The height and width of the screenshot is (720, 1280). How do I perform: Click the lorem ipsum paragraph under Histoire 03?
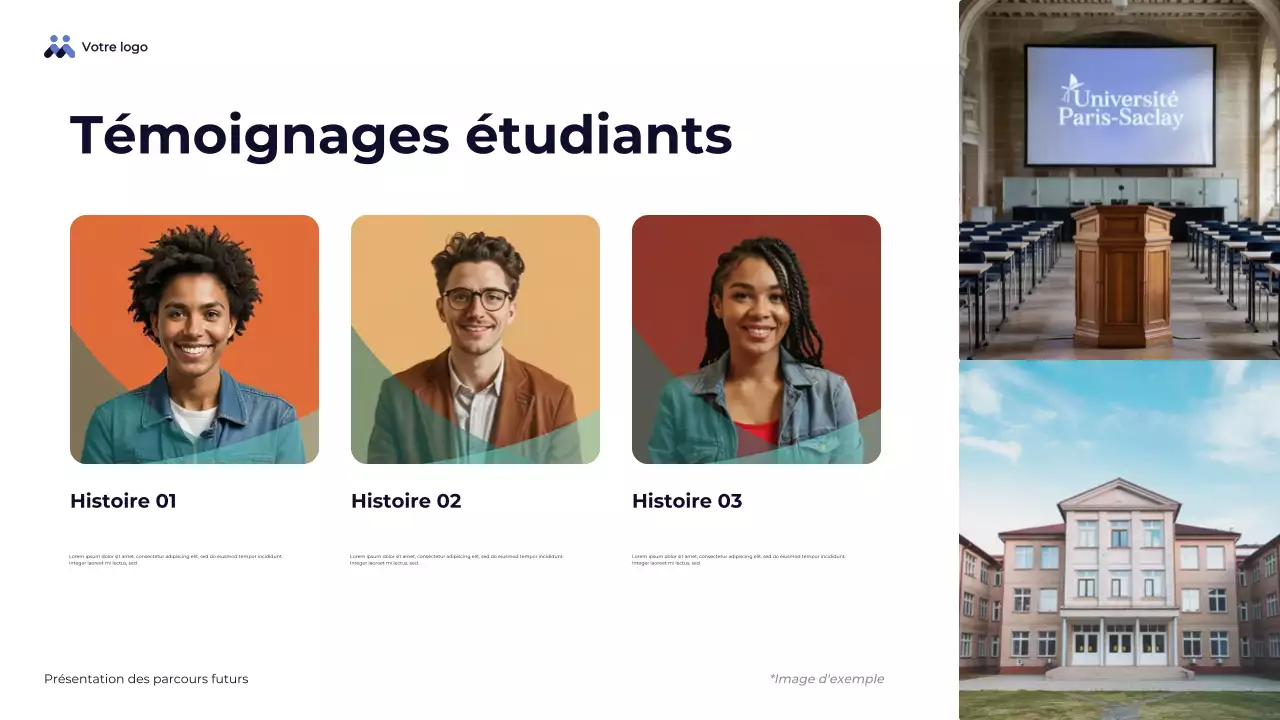tap(738, 560)
